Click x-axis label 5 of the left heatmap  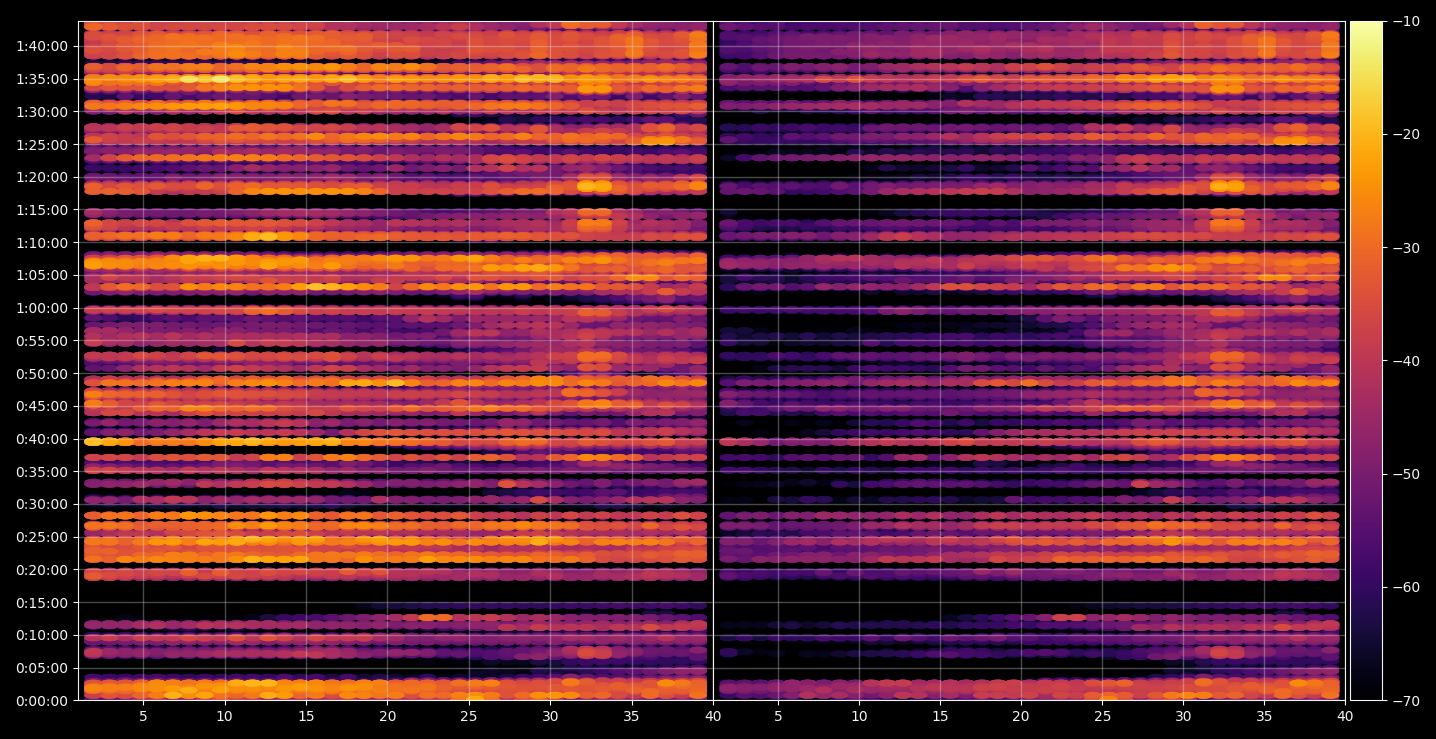pyautogui.click(x=143, y=716)
